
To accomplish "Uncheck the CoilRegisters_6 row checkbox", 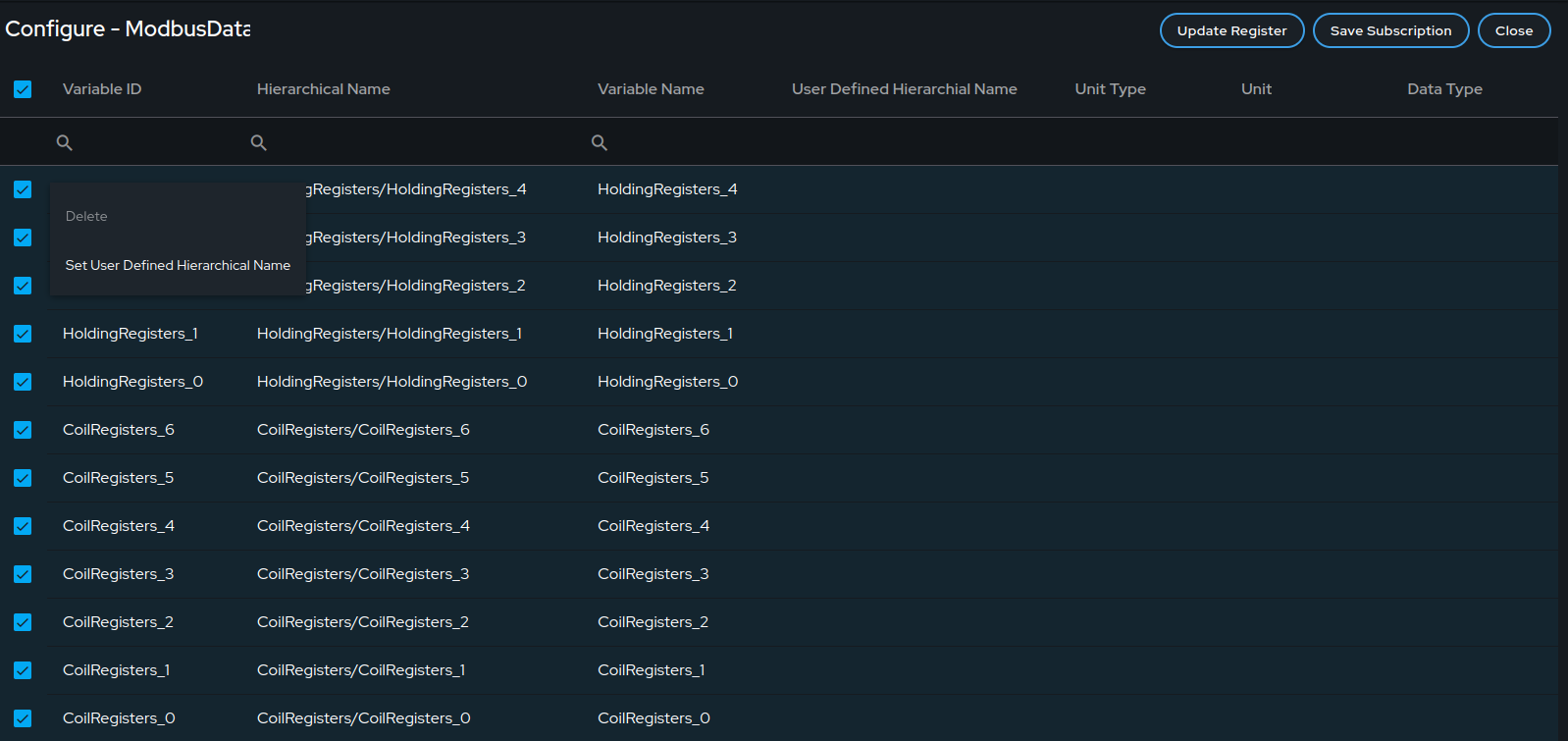I will point(23,430).
